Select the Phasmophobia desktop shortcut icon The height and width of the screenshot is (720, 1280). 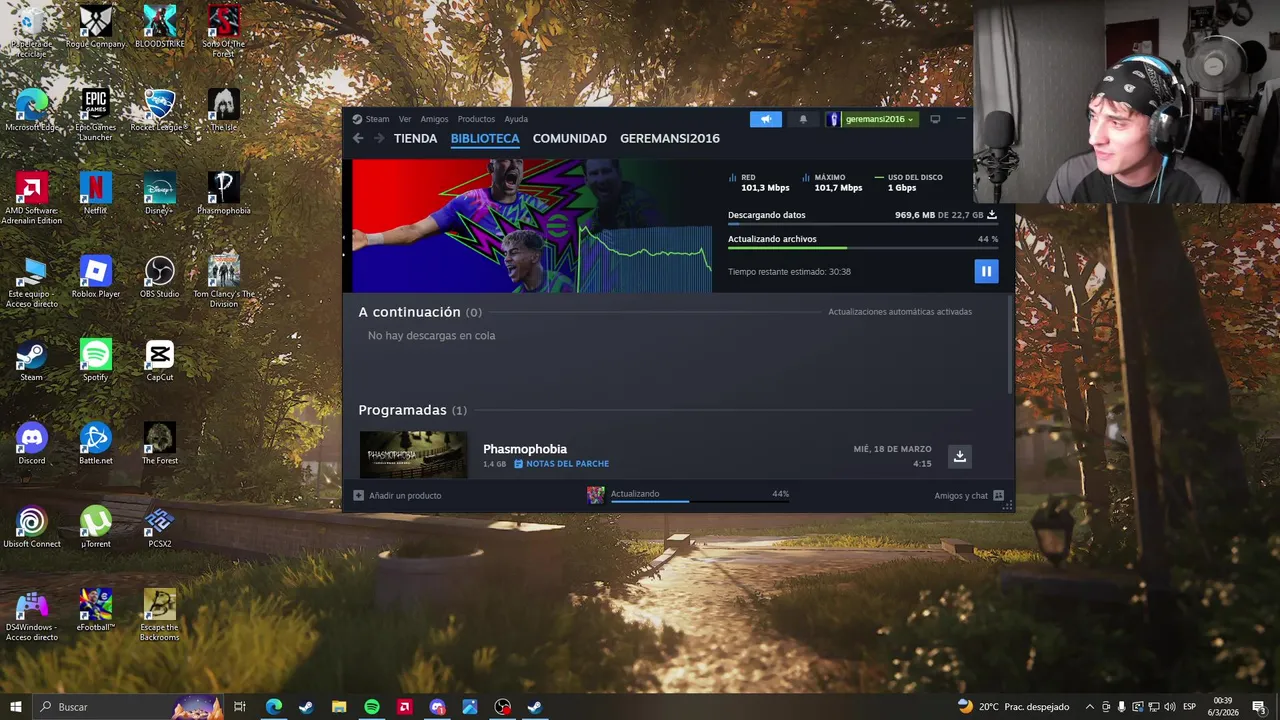coord(223,194)
